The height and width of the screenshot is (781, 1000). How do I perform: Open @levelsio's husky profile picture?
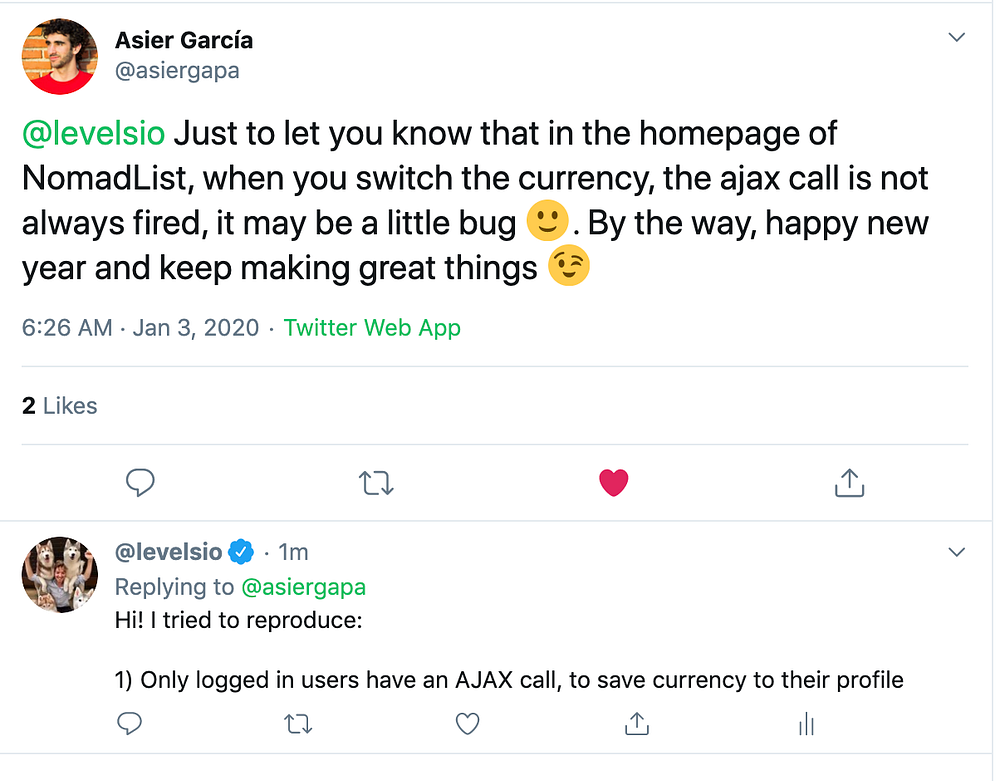tap(60, 574)
